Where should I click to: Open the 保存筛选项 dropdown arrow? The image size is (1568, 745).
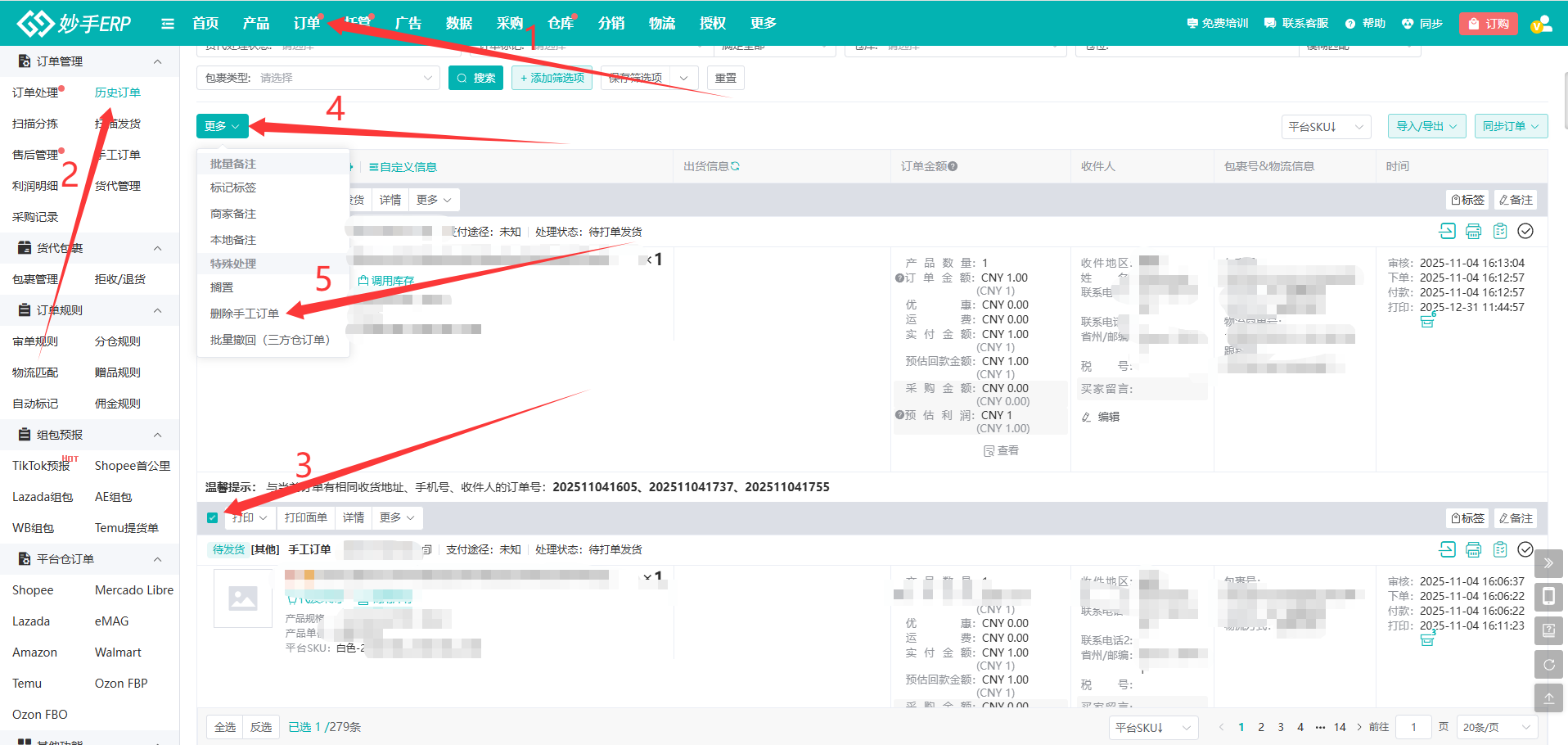[x=683, y=78]
